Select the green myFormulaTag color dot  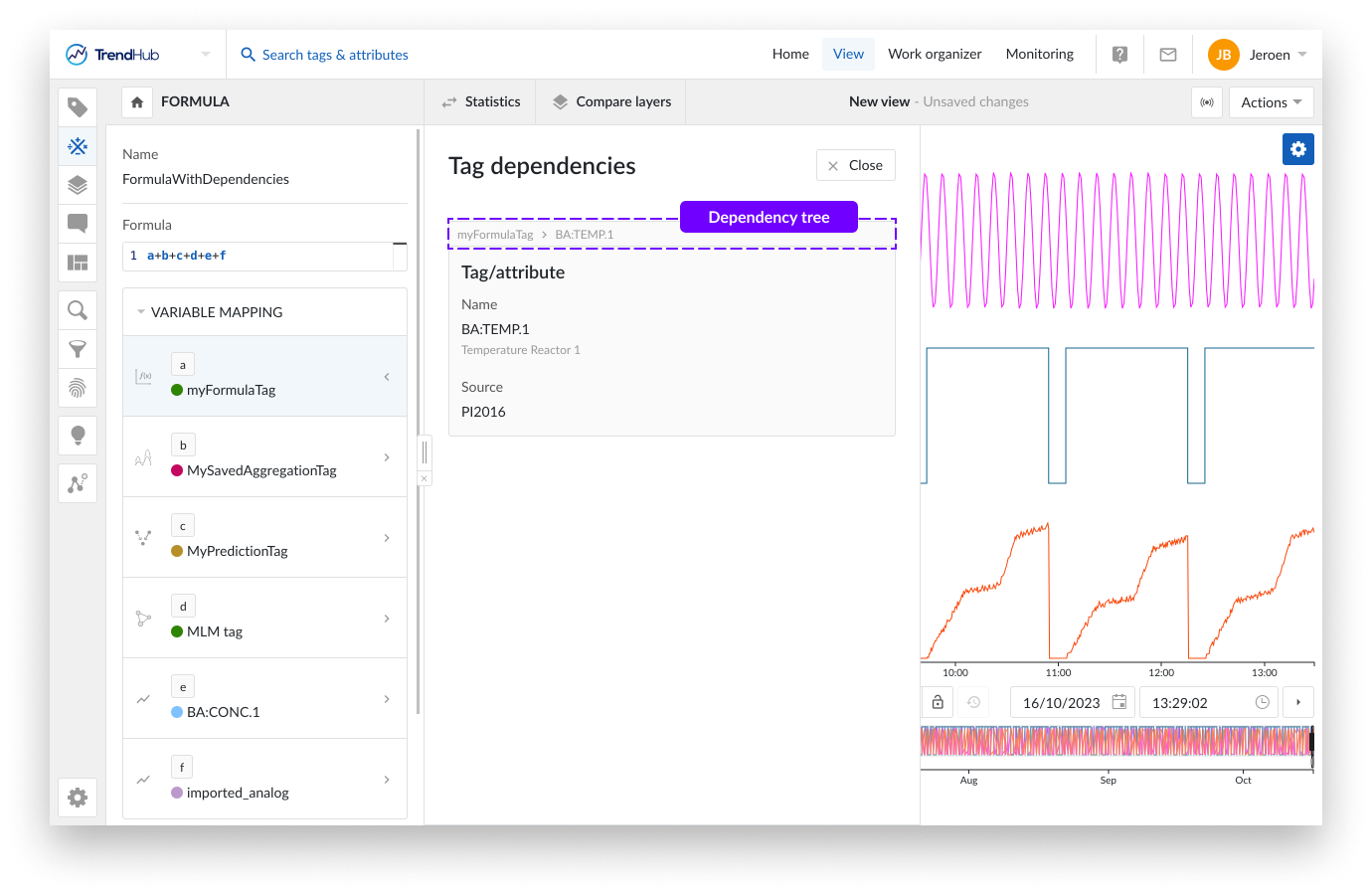point(177,390)
